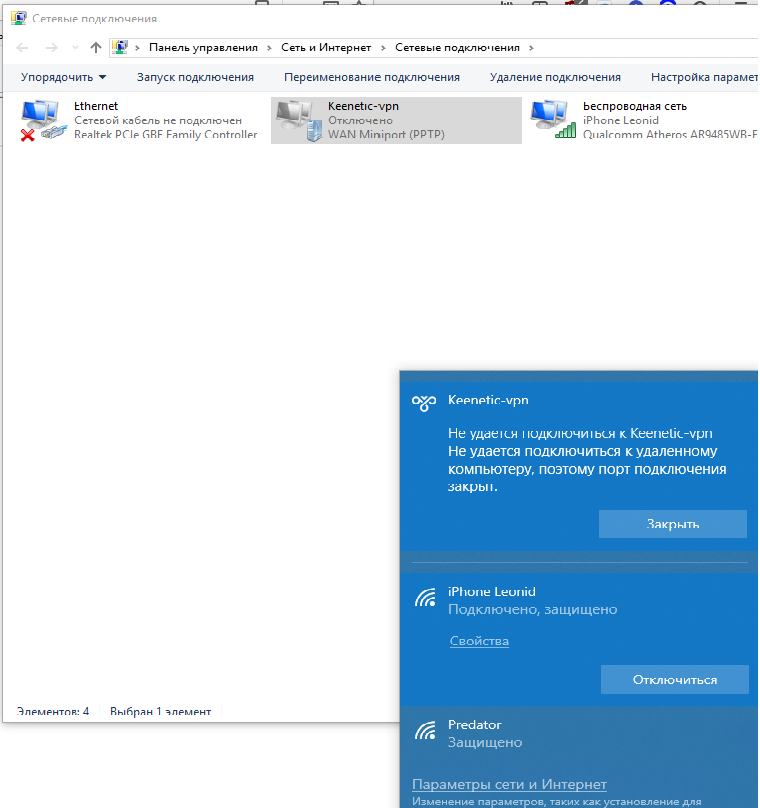The width and height of the screenshot is (760, 808).
Task: Click the Control Panel icon in address bar
Action: [x=120, y=47]
